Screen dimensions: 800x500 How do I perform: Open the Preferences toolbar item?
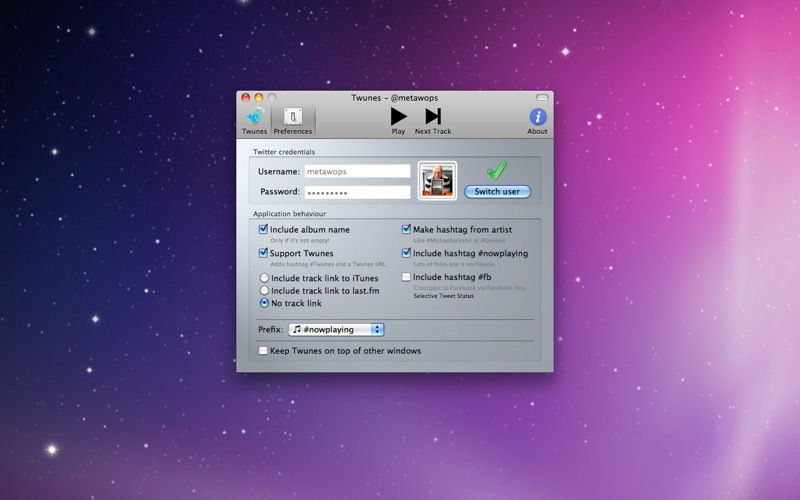pyautogui.click(x=293, y=121)
